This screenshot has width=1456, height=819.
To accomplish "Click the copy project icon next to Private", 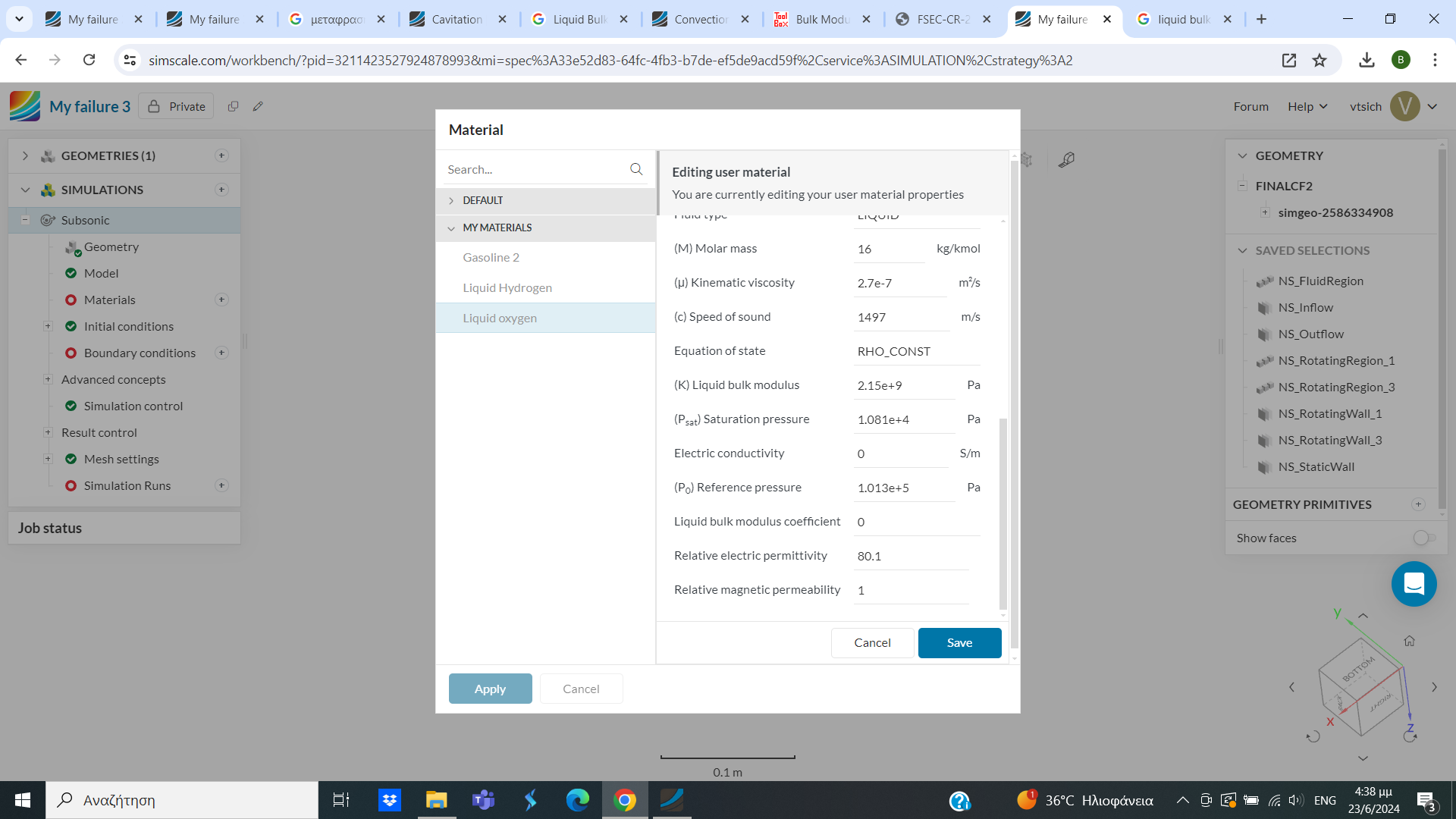I will 233,106.
